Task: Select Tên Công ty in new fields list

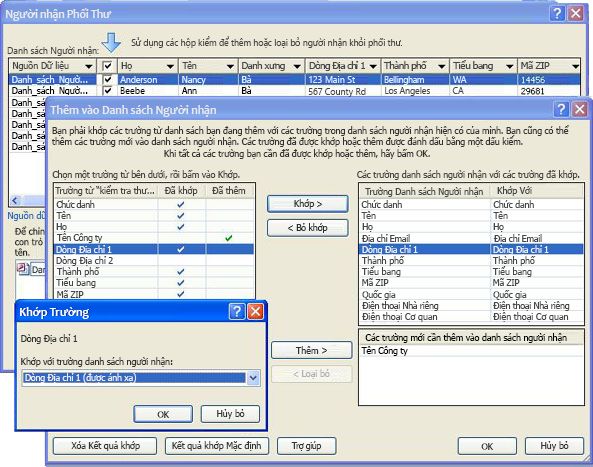Action: pyautogui.click(x=471, y=351)
